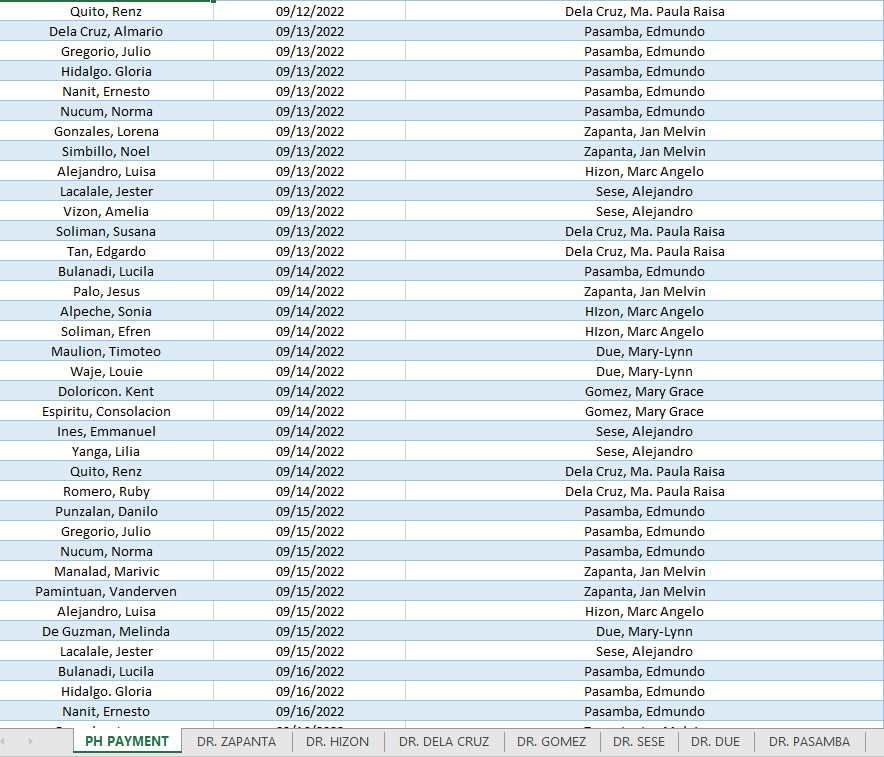Select the cell 'De Guzman, Melinda'
The width and height of the screenshot is (884, 757).
coord(106,632)
